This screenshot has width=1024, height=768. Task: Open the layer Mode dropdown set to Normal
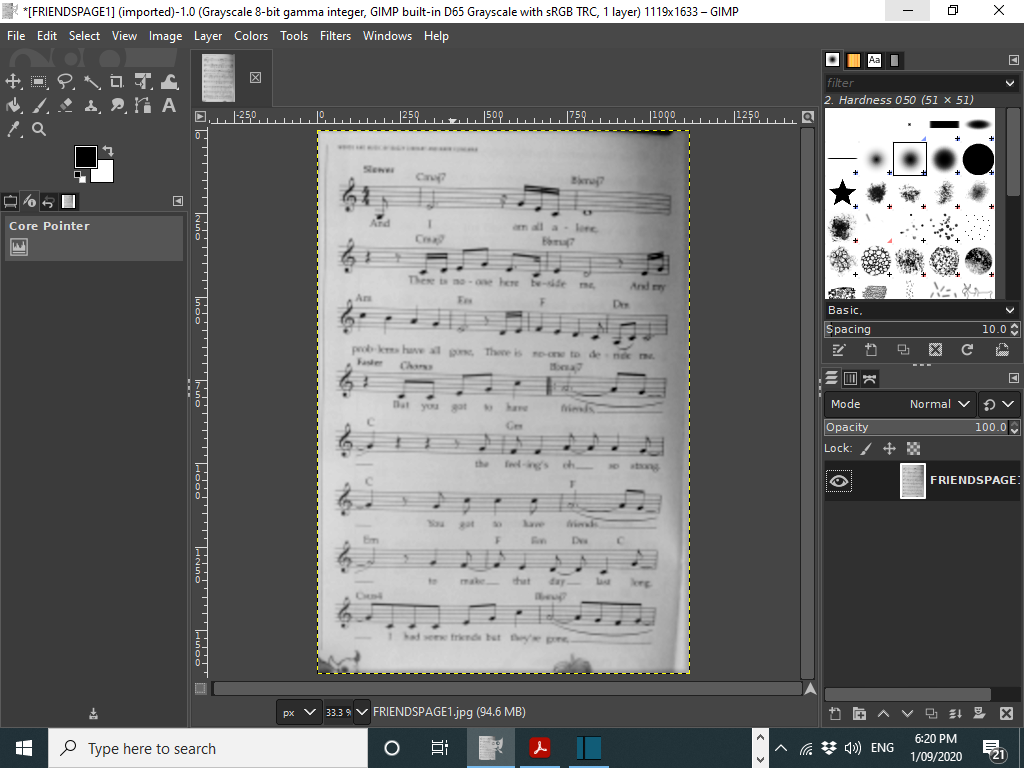pyautogui.click(x=940, y=404)
